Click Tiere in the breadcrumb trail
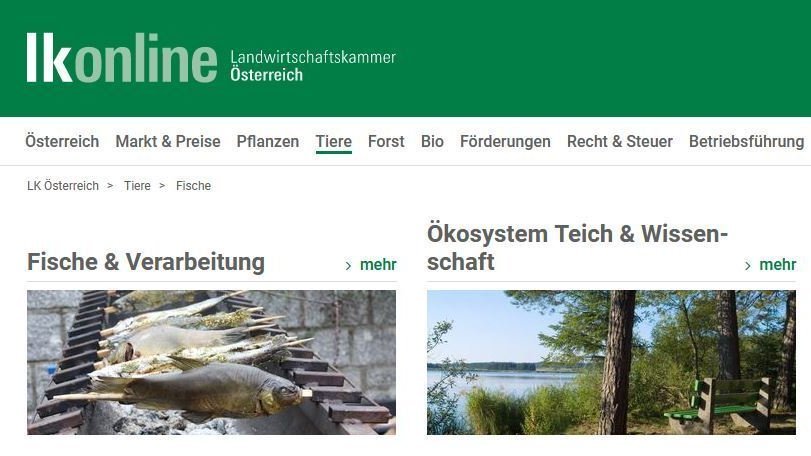This screenshot has width=811, height=456. (x=137, y=186)
